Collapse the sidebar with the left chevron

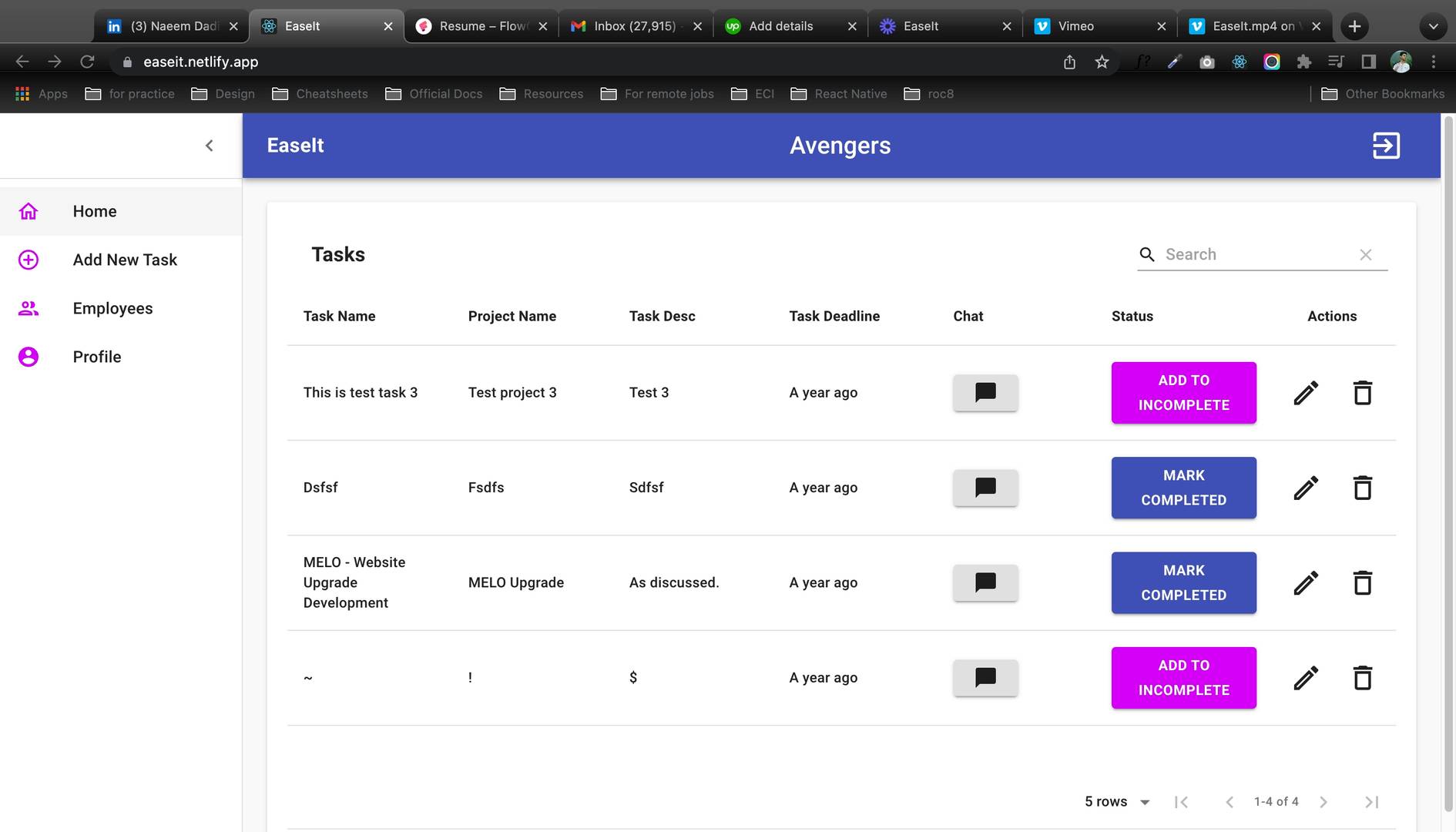[209, 146]
